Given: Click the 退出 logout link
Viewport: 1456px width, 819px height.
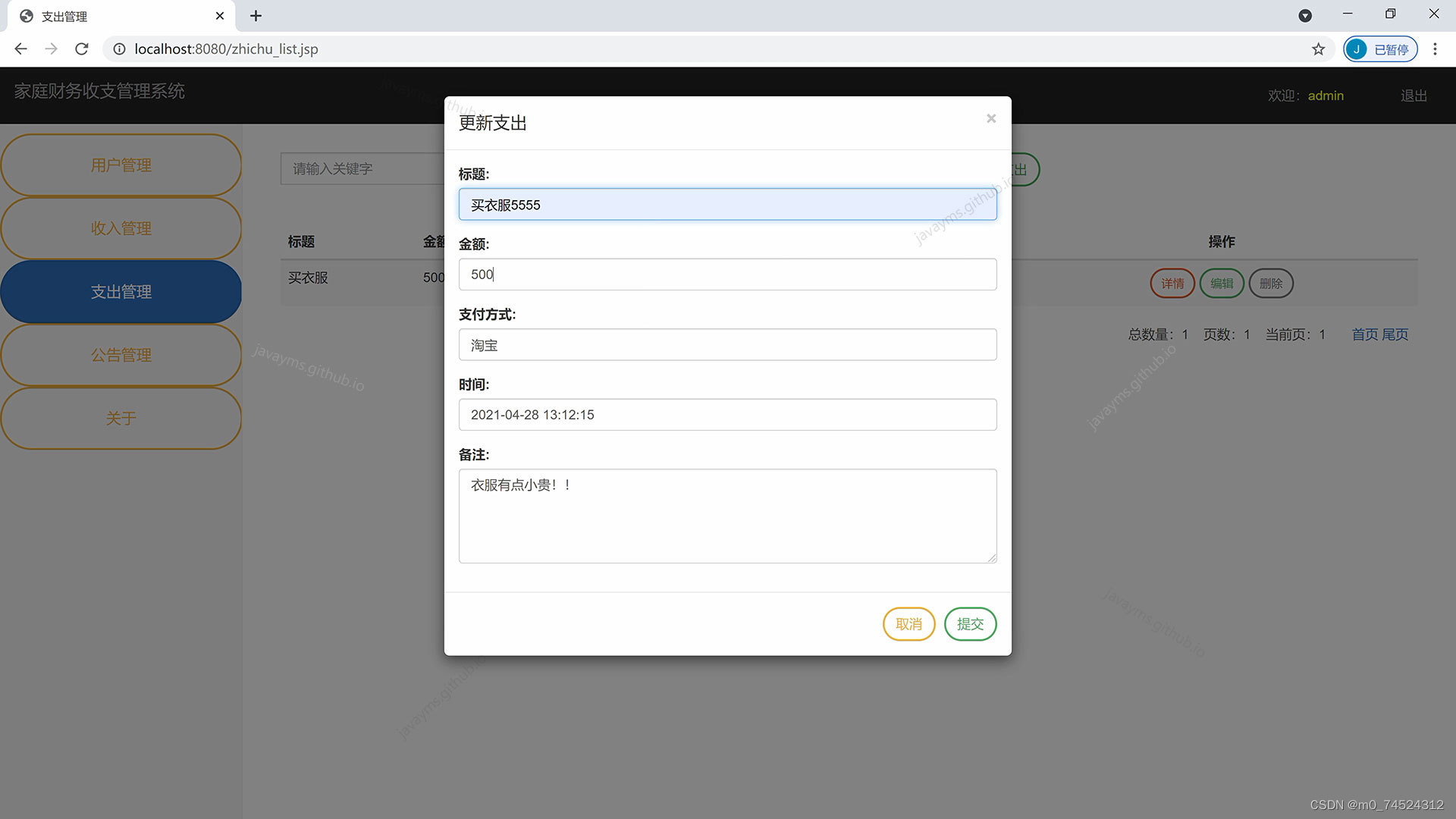Looking at the screenshot, I should click(x=1414, y=96).
